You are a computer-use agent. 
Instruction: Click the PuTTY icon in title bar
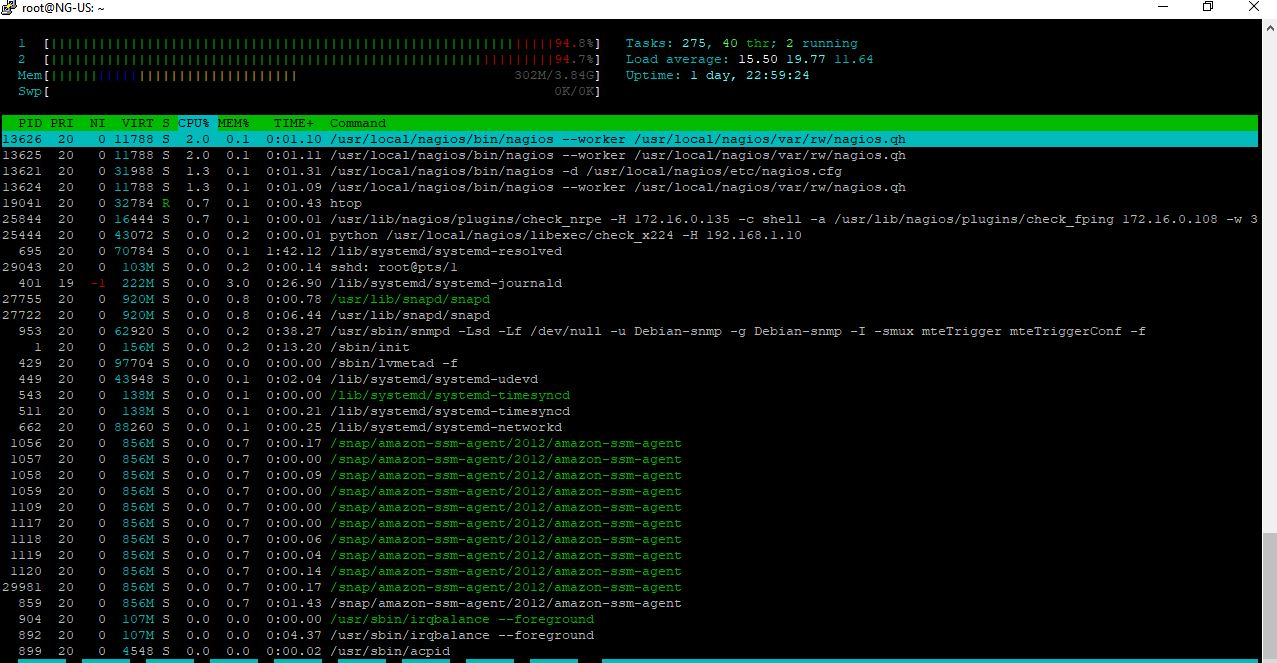point(10,8)
